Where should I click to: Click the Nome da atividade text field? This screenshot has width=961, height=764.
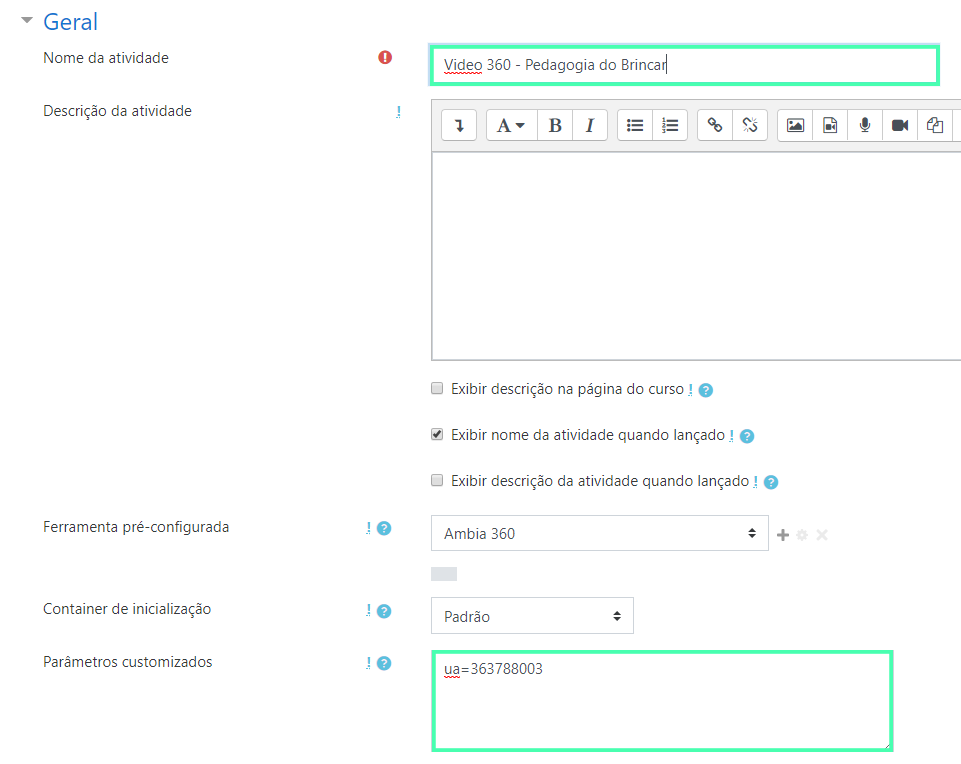click(x=684, y=65)
